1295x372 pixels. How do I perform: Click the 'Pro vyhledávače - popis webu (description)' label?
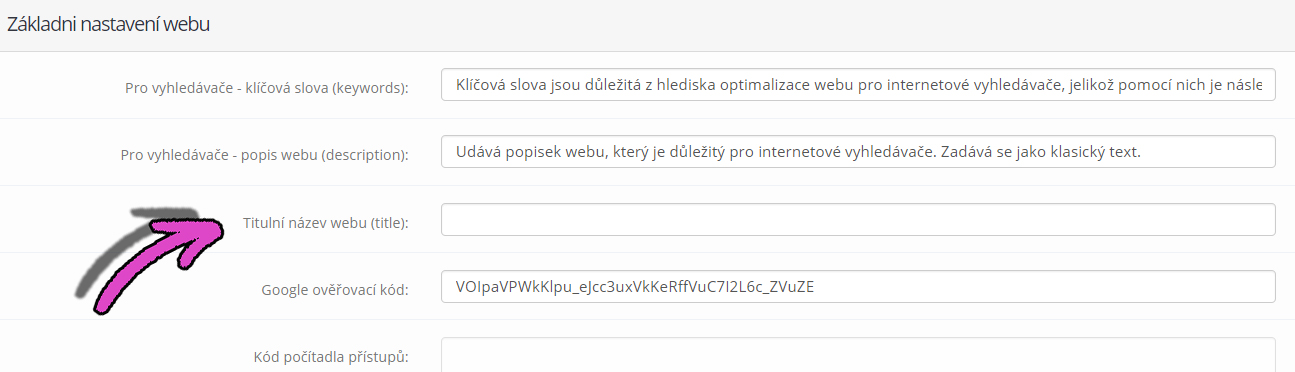pyautogui.click(x=265, y=155)
